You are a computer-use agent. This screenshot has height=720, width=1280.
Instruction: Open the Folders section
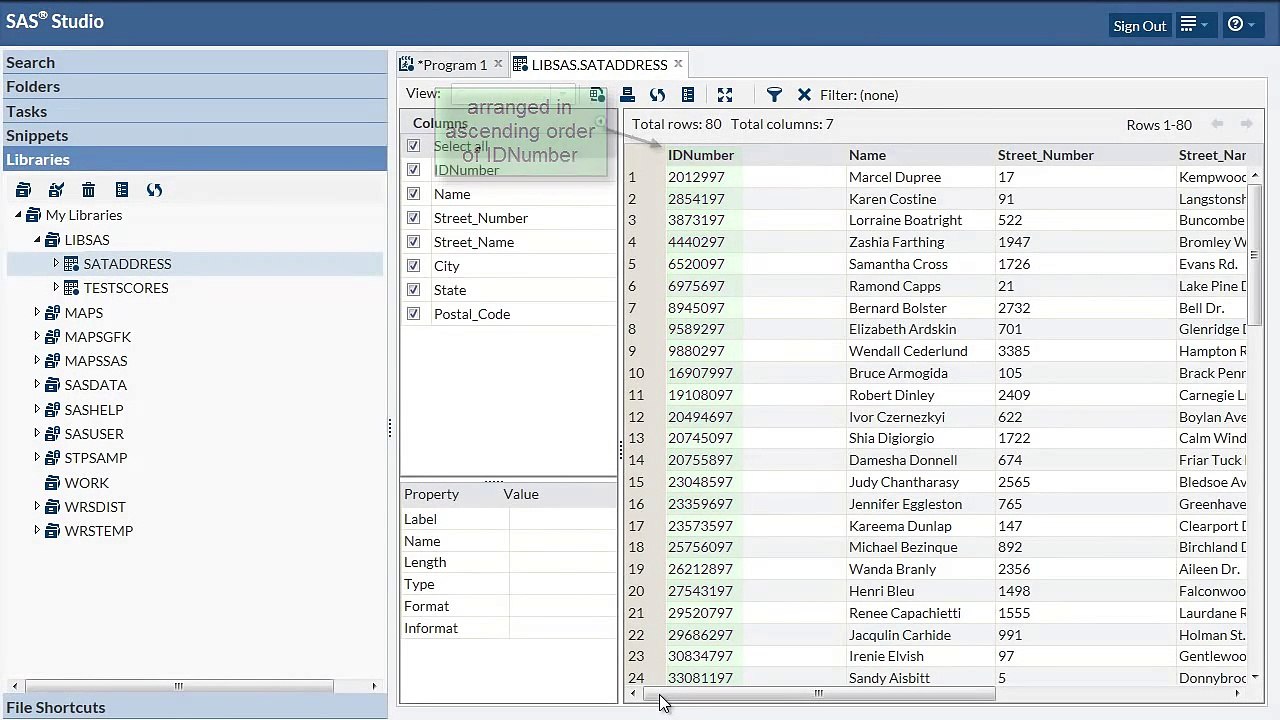point(193,86)
